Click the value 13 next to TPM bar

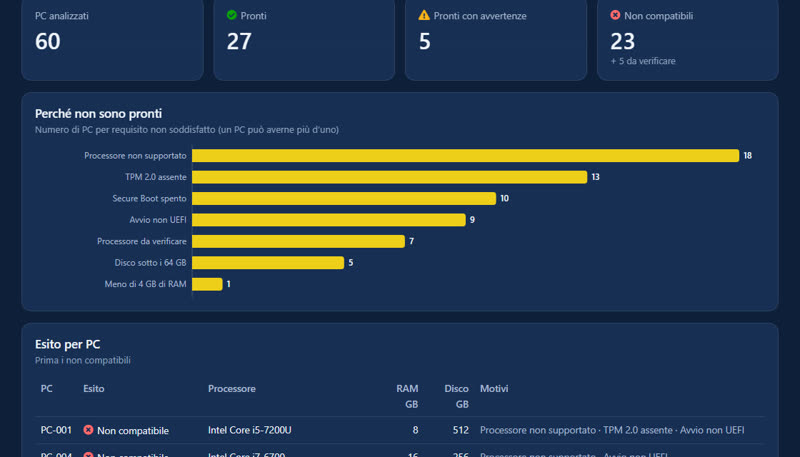(x=595, y=177)
